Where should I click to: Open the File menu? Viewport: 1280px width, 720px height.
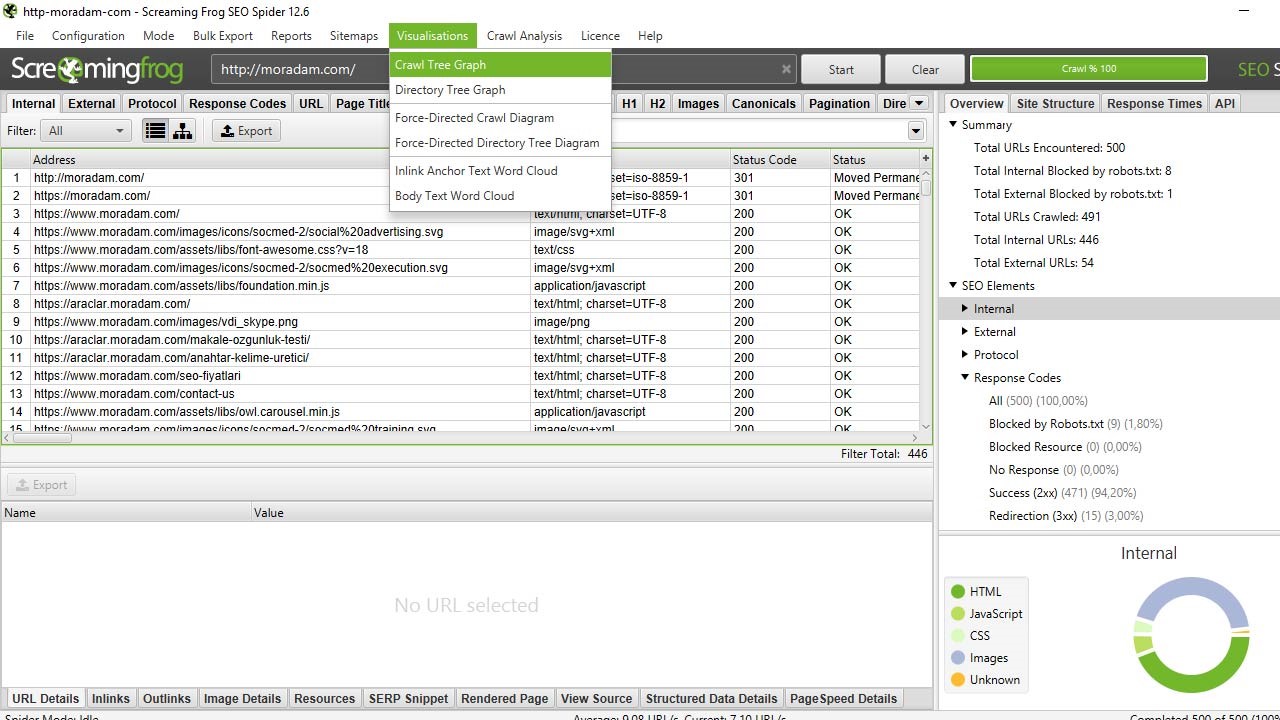pos(25,36)
